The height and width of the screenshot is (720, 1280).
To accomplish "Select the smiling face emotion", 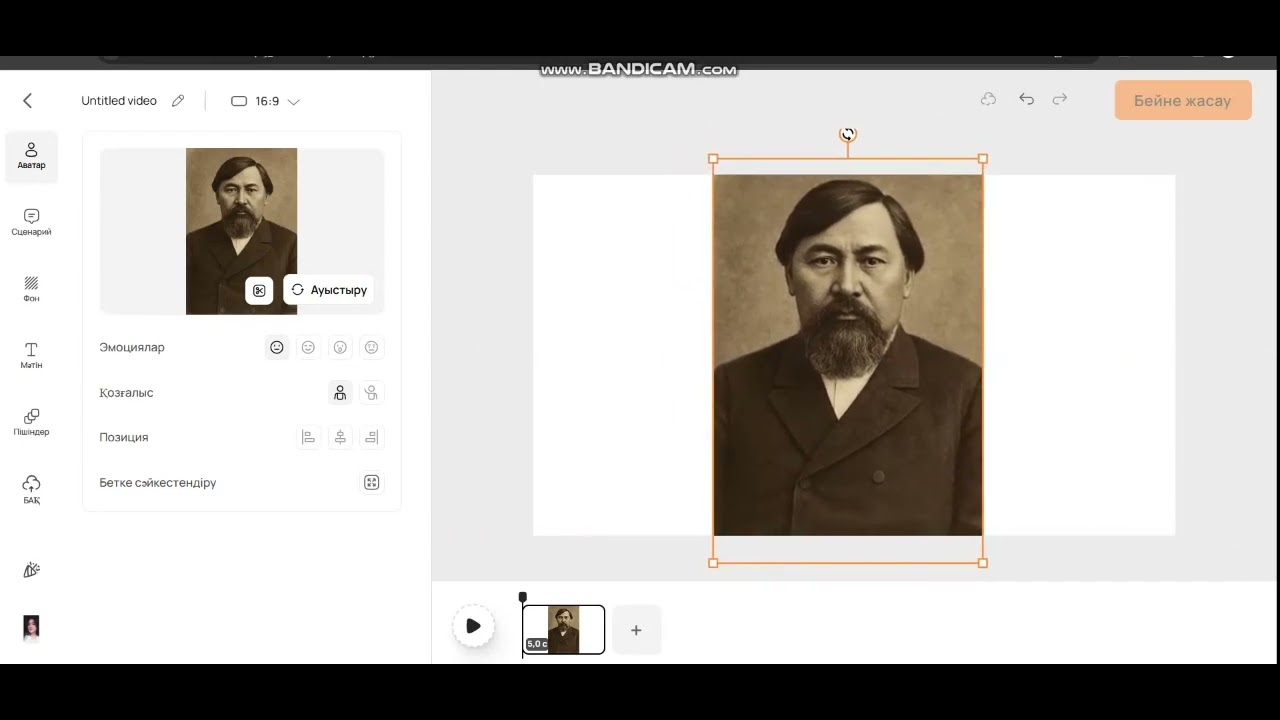I will point(308,347).
